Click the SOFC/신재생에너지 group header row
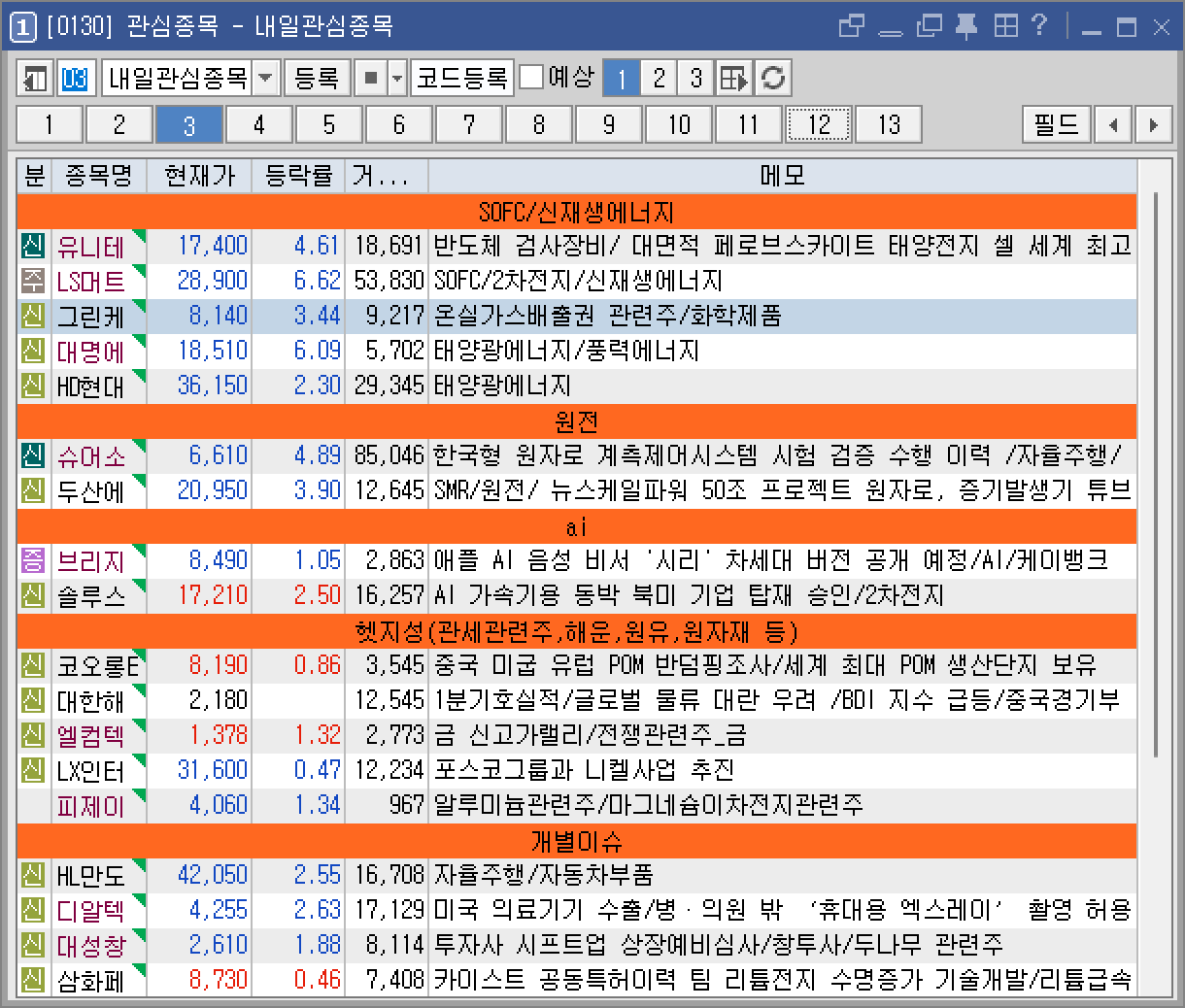The image size is (1185, 1008). click(x=577, y=211)
